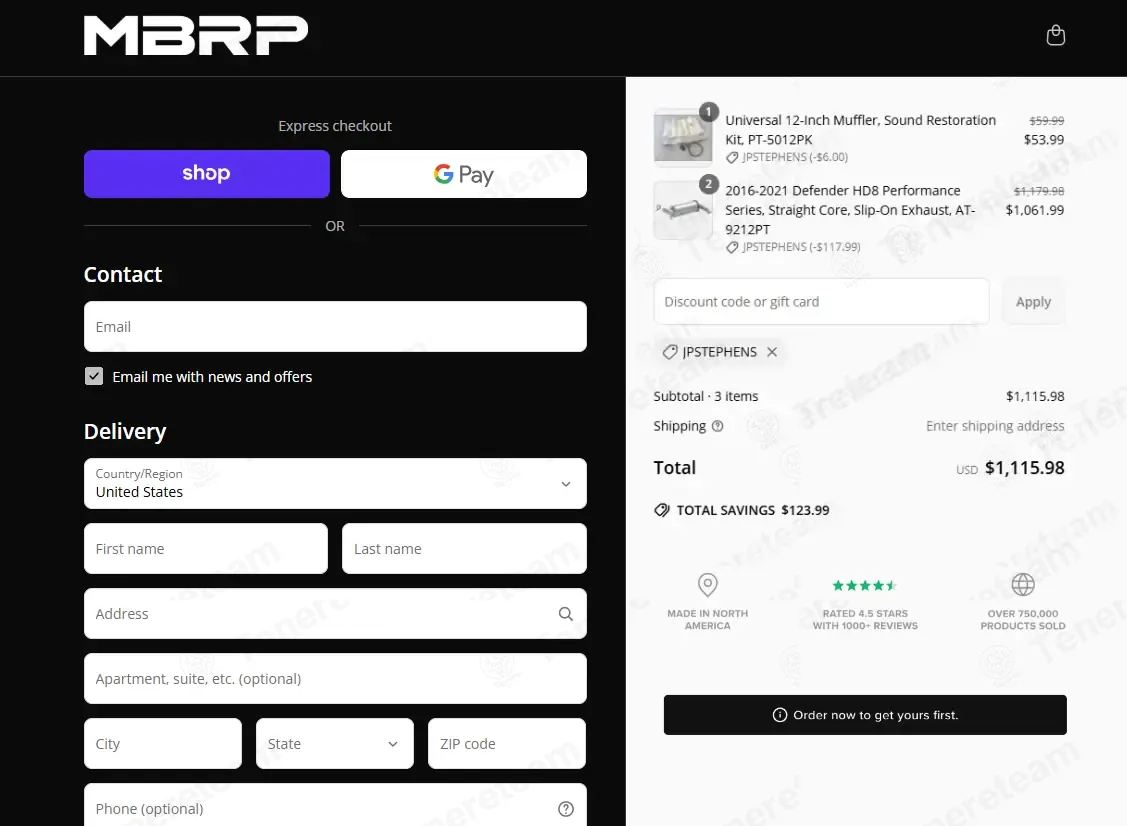Open the Country/Region dropdown
1127x826 pixels.
335,484
